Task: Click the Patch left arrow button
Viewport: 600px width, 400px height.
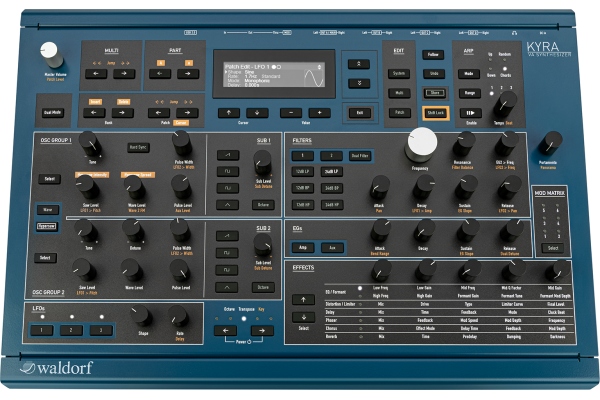Action: (x=159, y=113)
